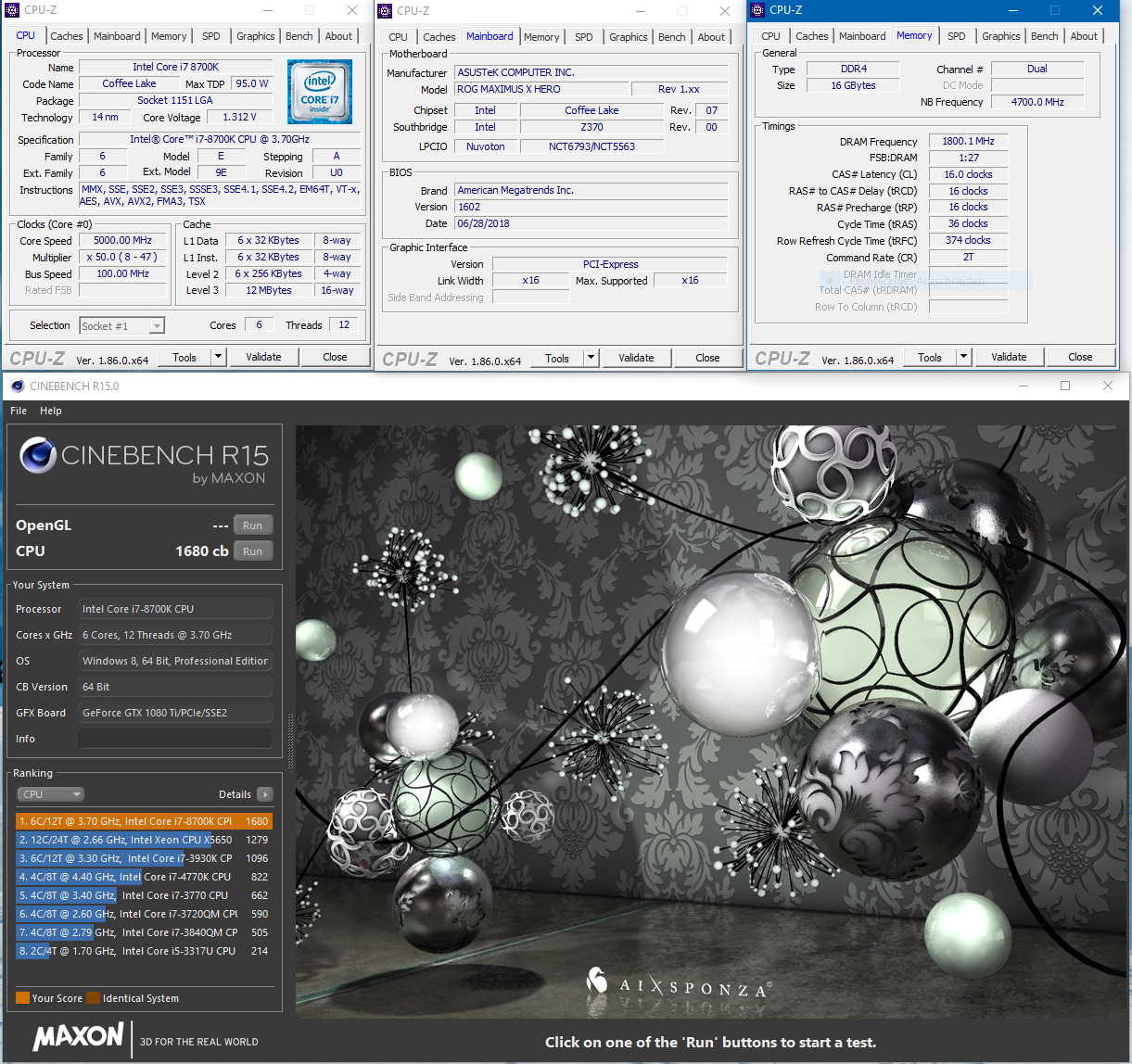Click the AIXSPONZA logo in the render

click(680, 984)
